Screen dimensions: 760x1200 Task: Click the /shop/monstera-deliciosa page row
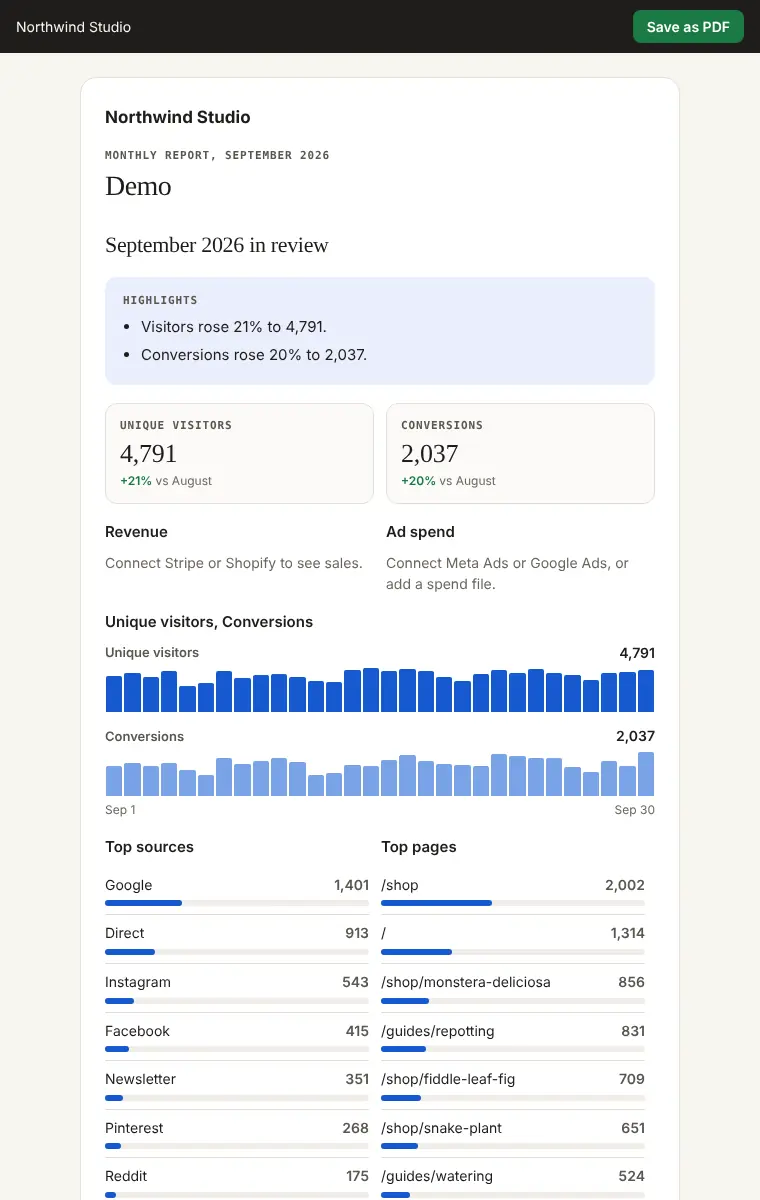tap(513, 988)
